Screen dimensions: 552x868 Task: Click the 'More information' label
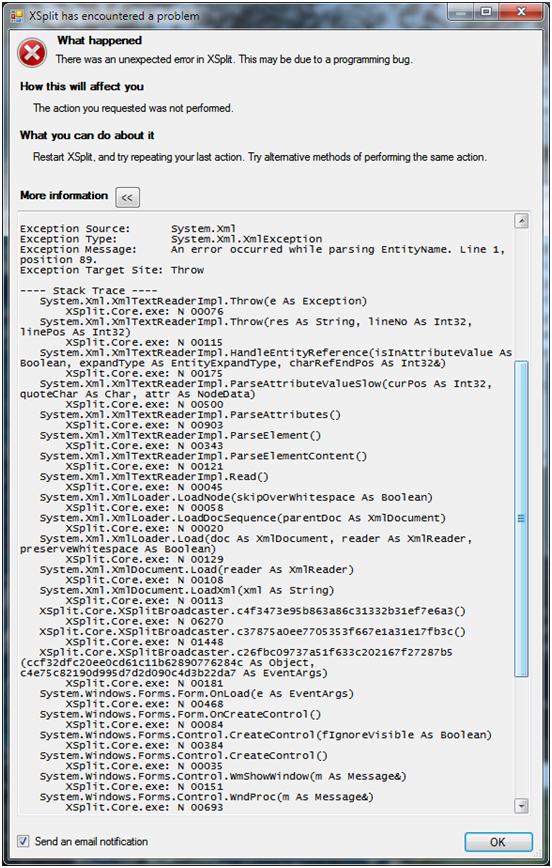64,195
